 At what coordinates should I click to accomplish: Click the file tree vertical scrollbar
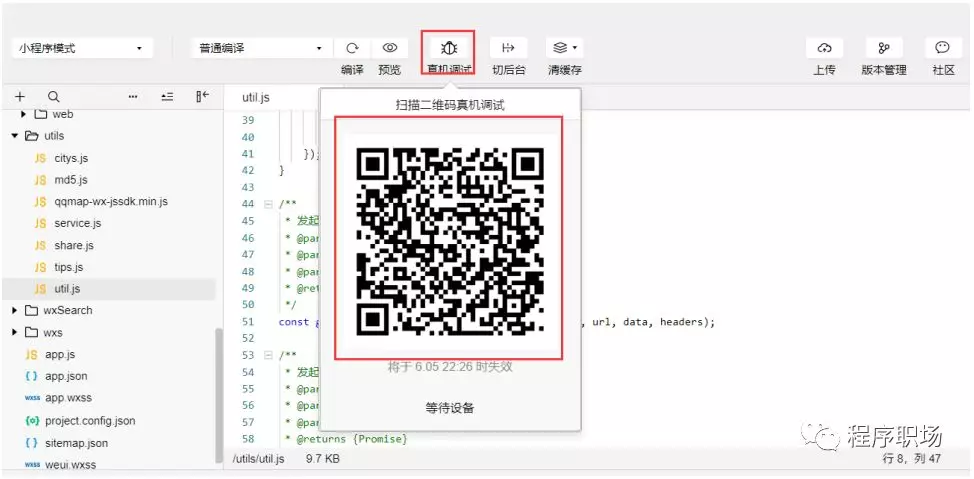coord(219,396)
